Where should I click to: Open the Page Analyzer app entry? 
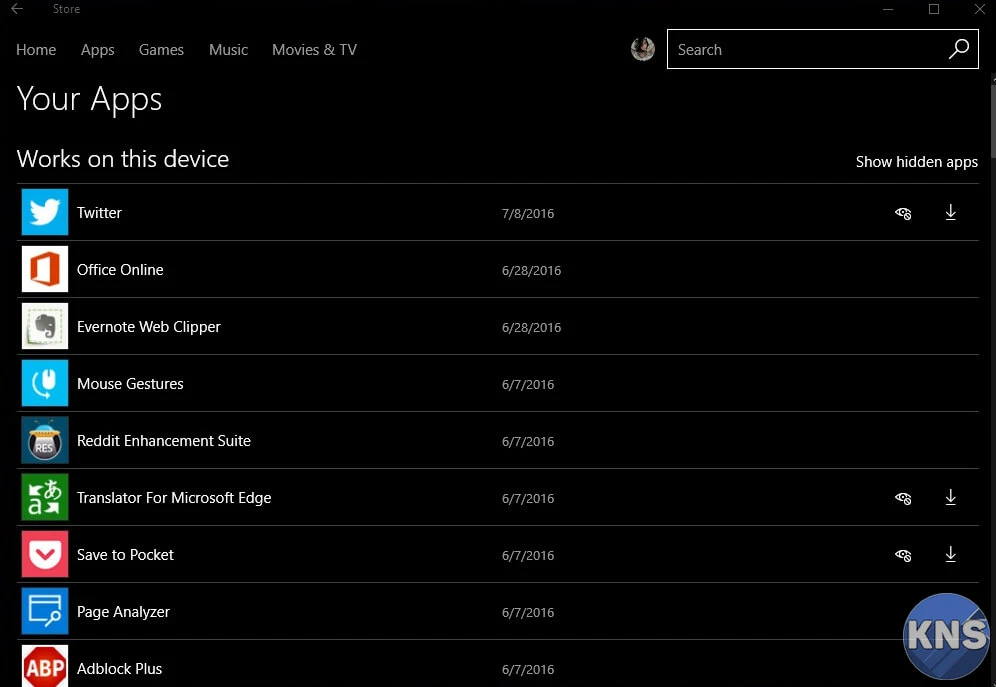tap(123, 611)
